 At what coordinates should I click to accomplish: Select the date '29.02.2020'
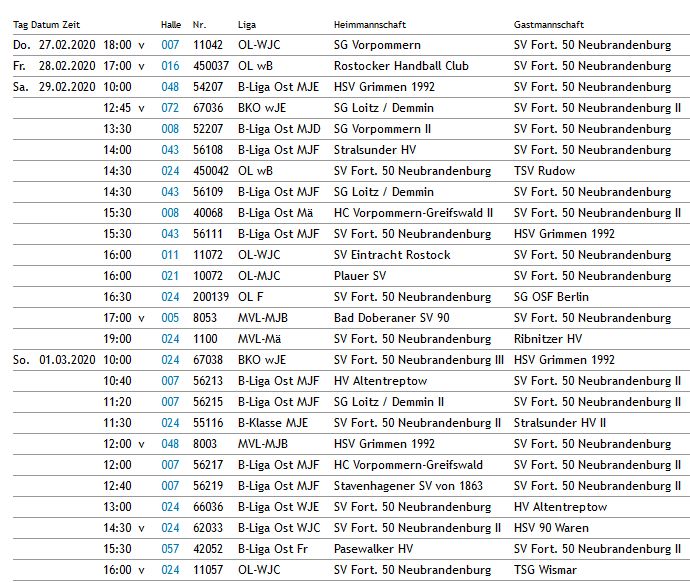tap(67, 87)
